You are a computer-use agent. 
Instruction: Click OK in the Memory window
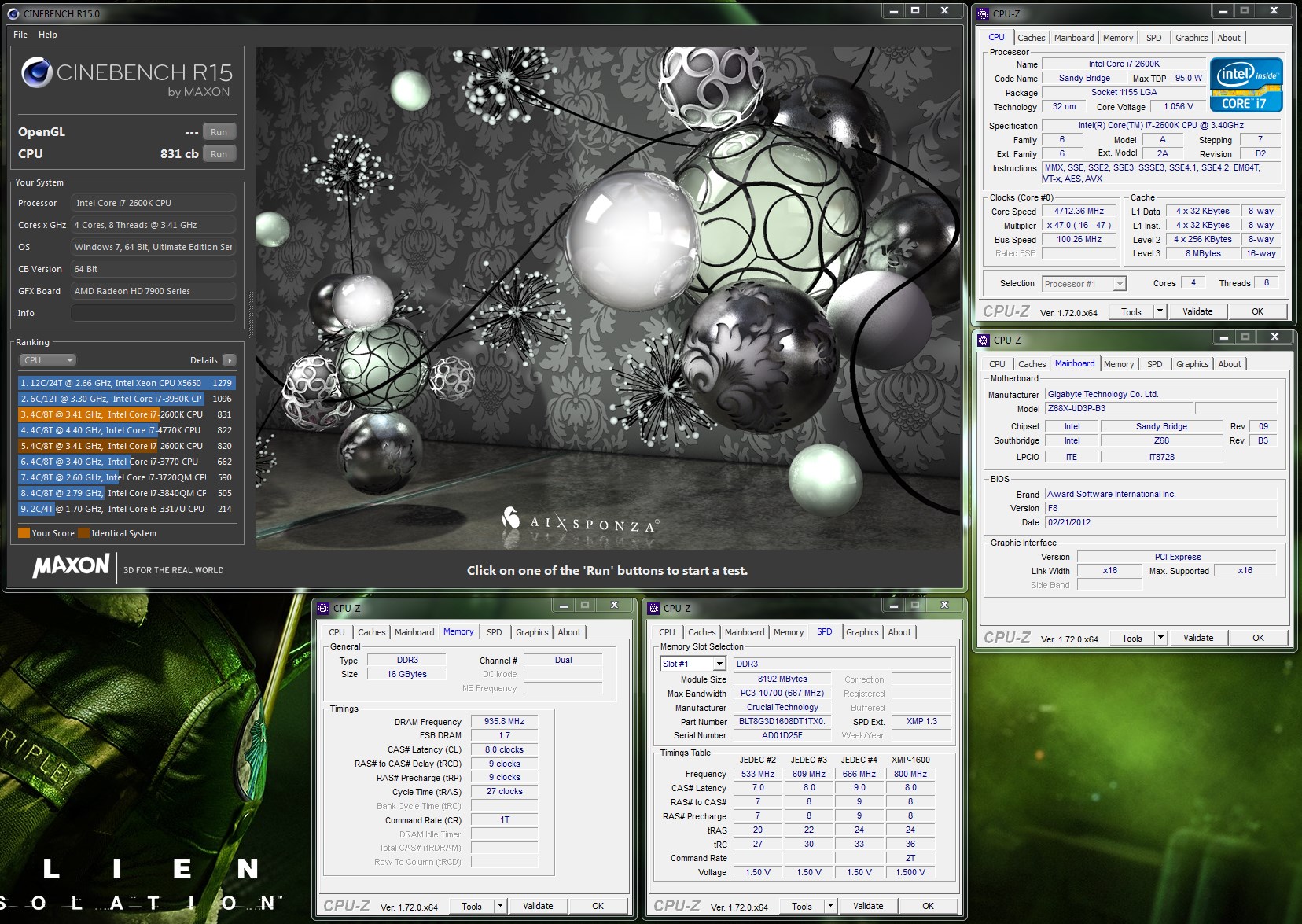[x=598, y=906]
